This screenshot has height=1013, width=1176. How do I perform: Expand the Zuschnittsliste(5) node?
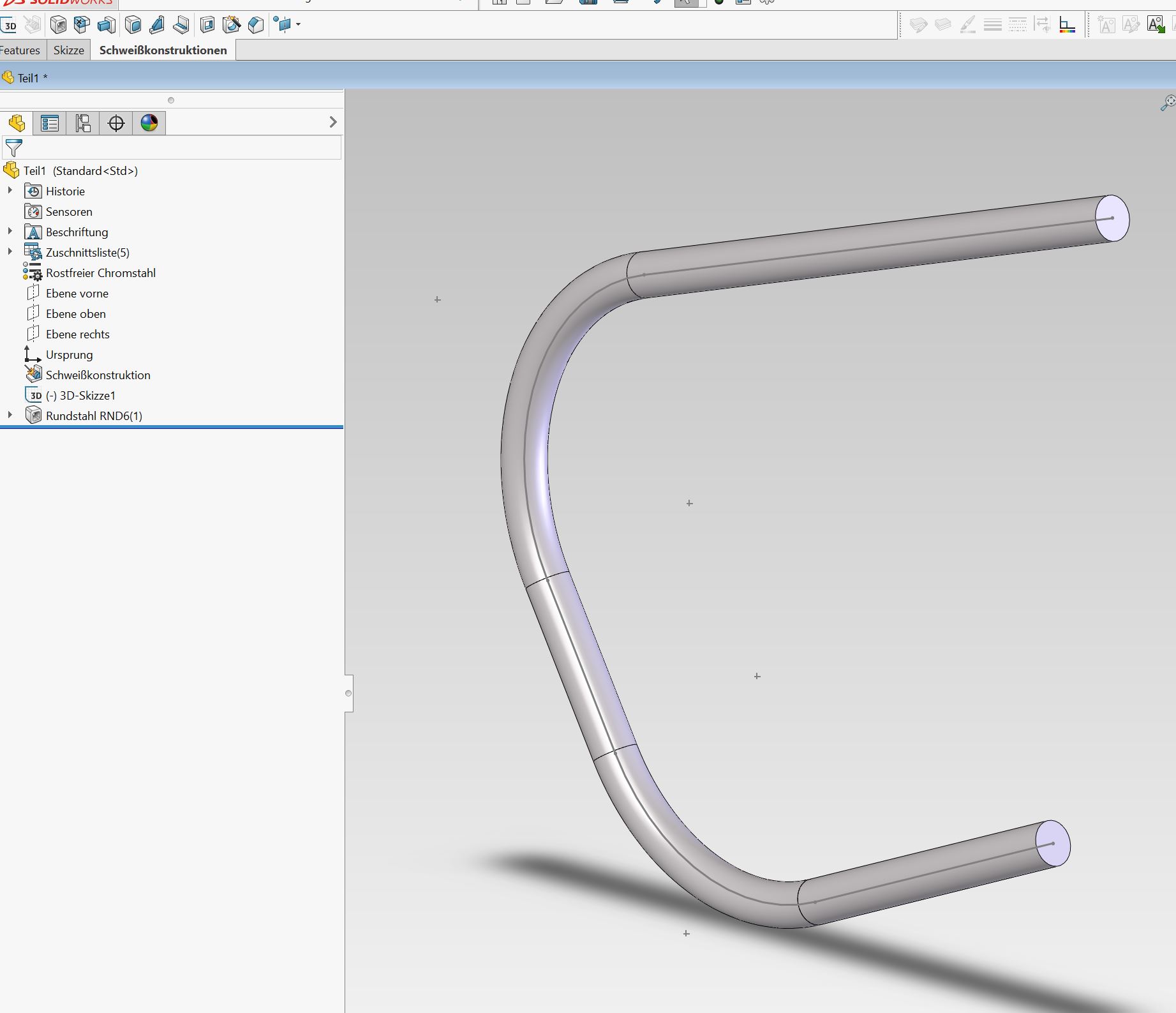[x=10, y=252]
